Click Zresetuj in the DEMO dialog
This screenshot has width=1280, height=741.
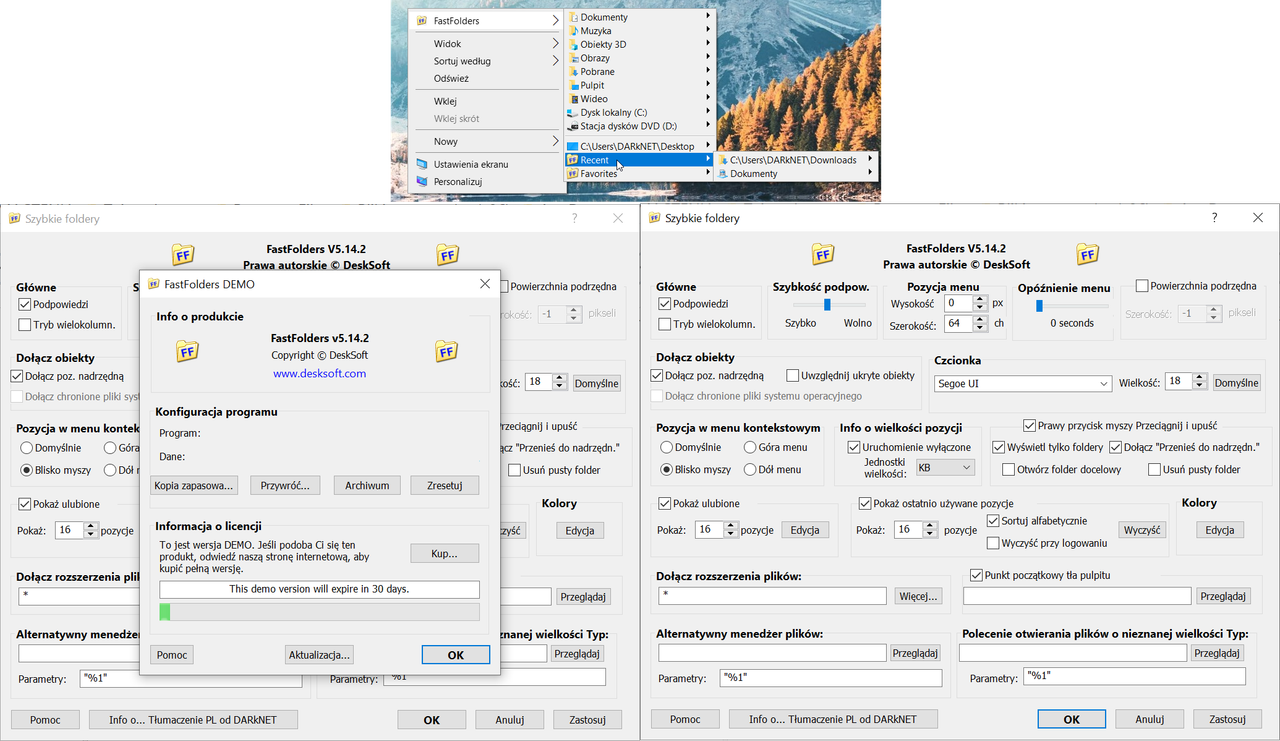pos(444,485)
